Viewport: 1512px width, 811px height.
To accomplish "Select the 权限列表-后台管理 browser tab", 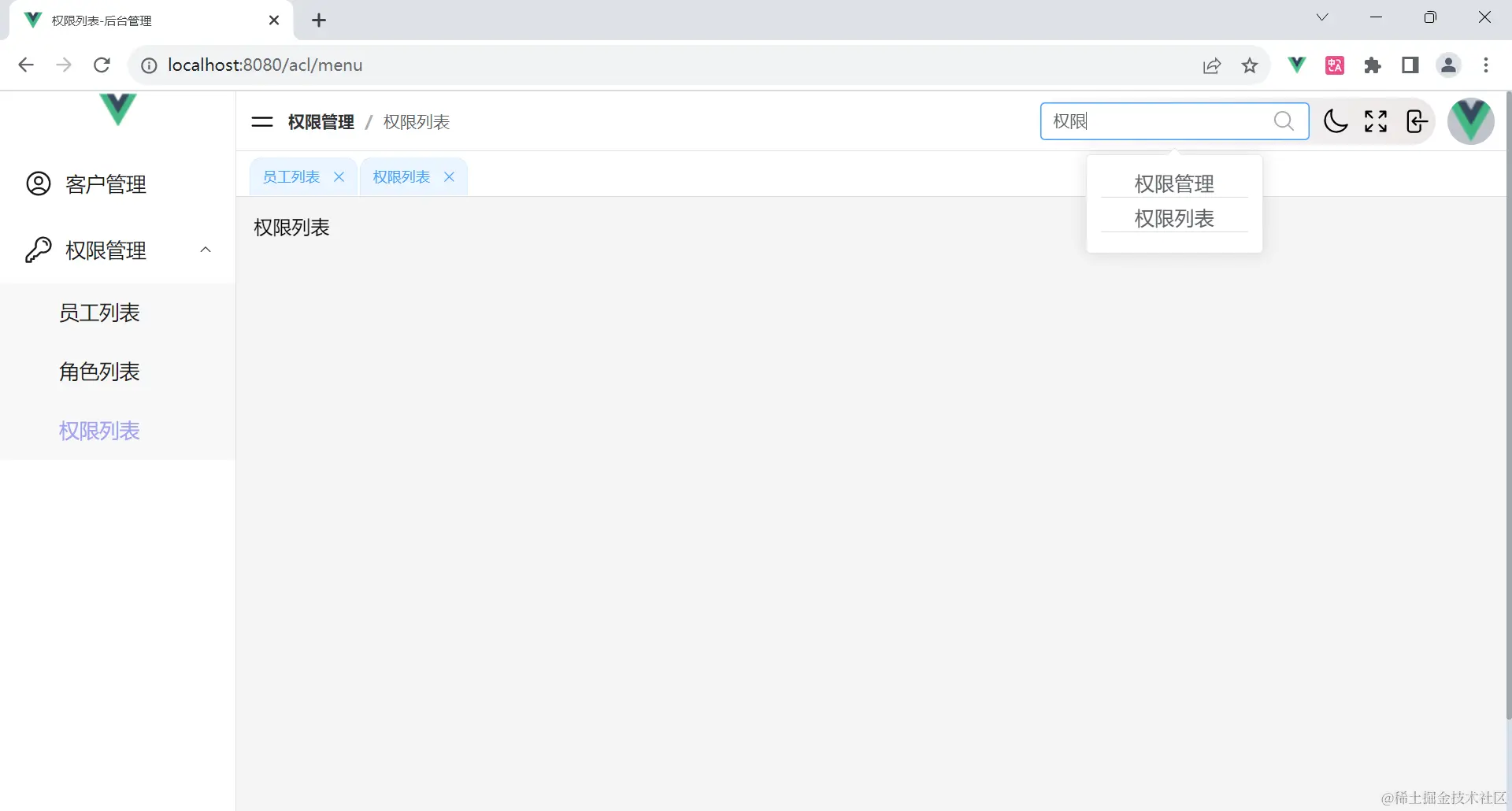I will click(x=151, y=20).
